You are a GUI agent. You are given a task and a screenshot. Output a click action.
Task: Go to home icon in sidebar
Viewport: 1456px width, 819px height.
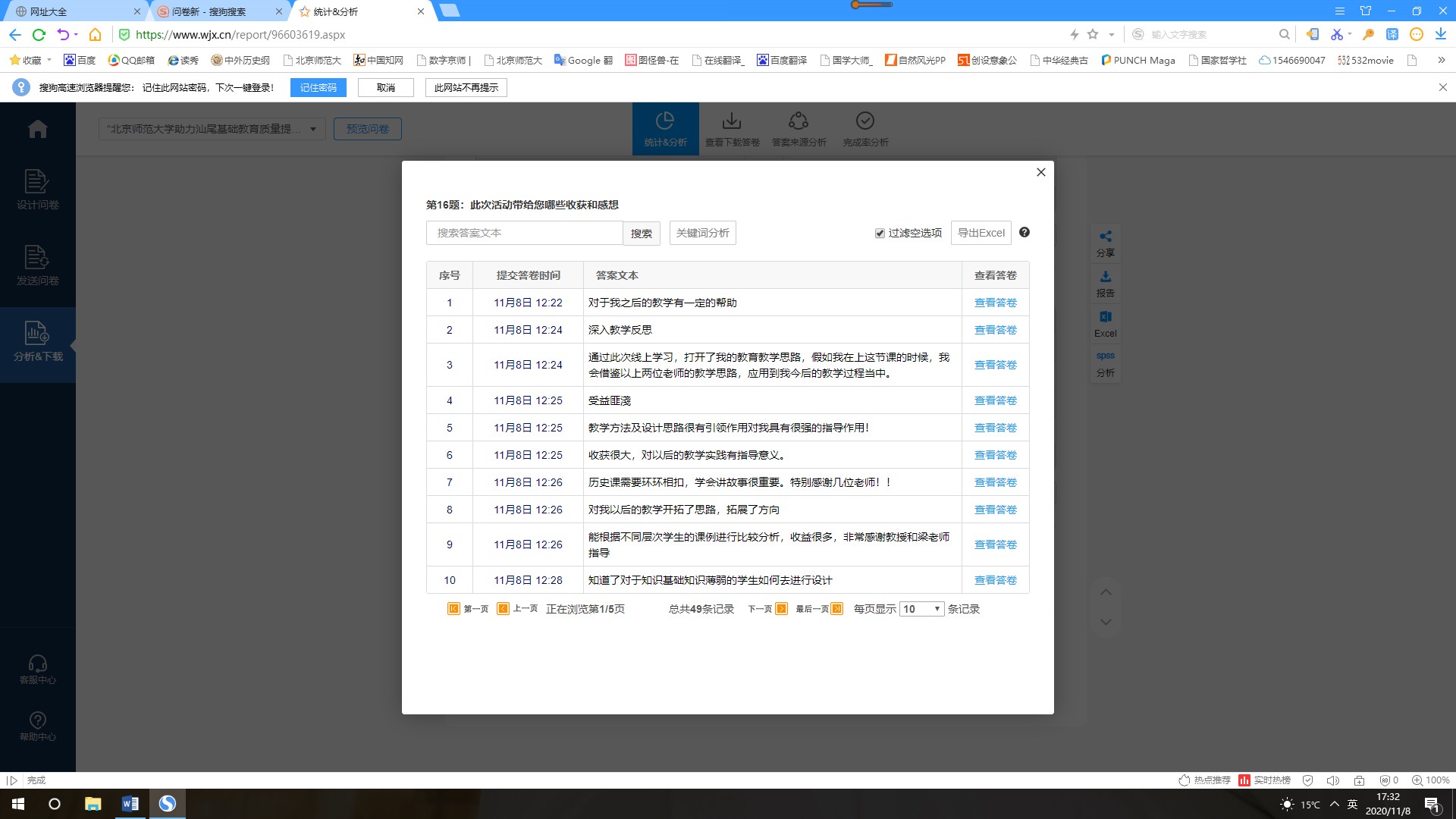(x=38, y=130)
